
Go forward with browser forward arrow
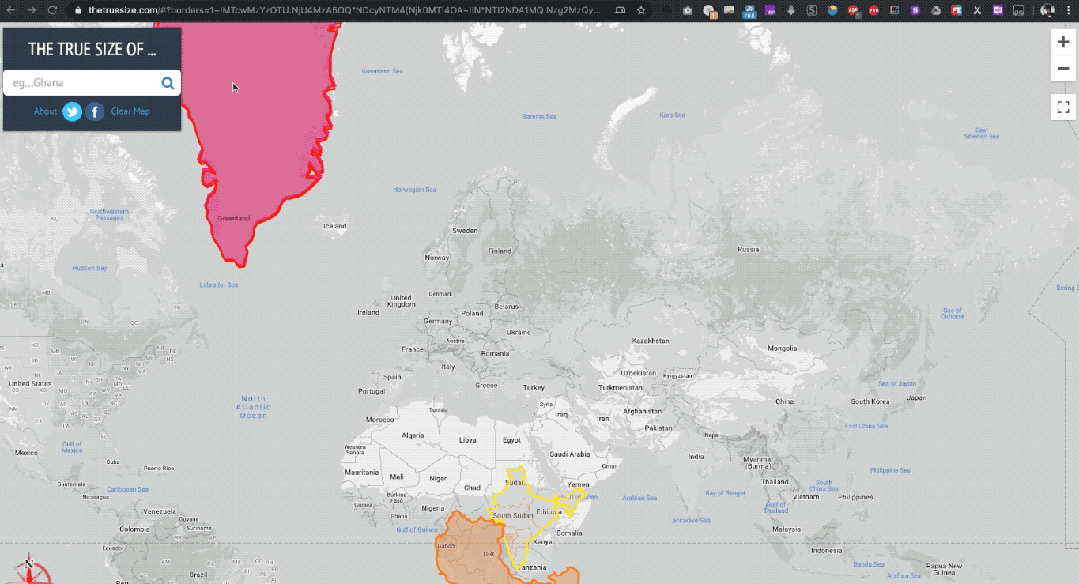(32, 10)
